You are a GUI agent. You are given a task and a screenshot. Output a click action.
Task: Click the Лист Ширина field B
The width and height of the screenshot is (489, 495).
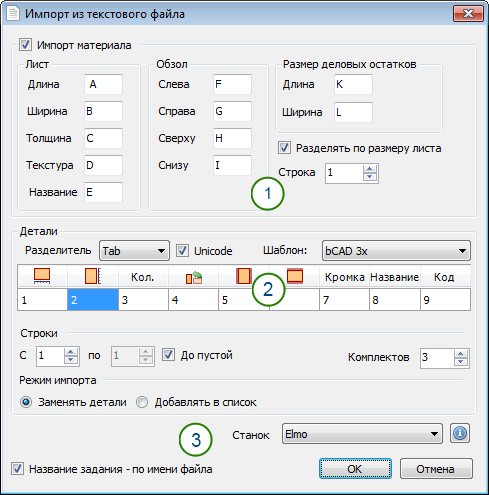pyautogui.click(x=103, y=111)
